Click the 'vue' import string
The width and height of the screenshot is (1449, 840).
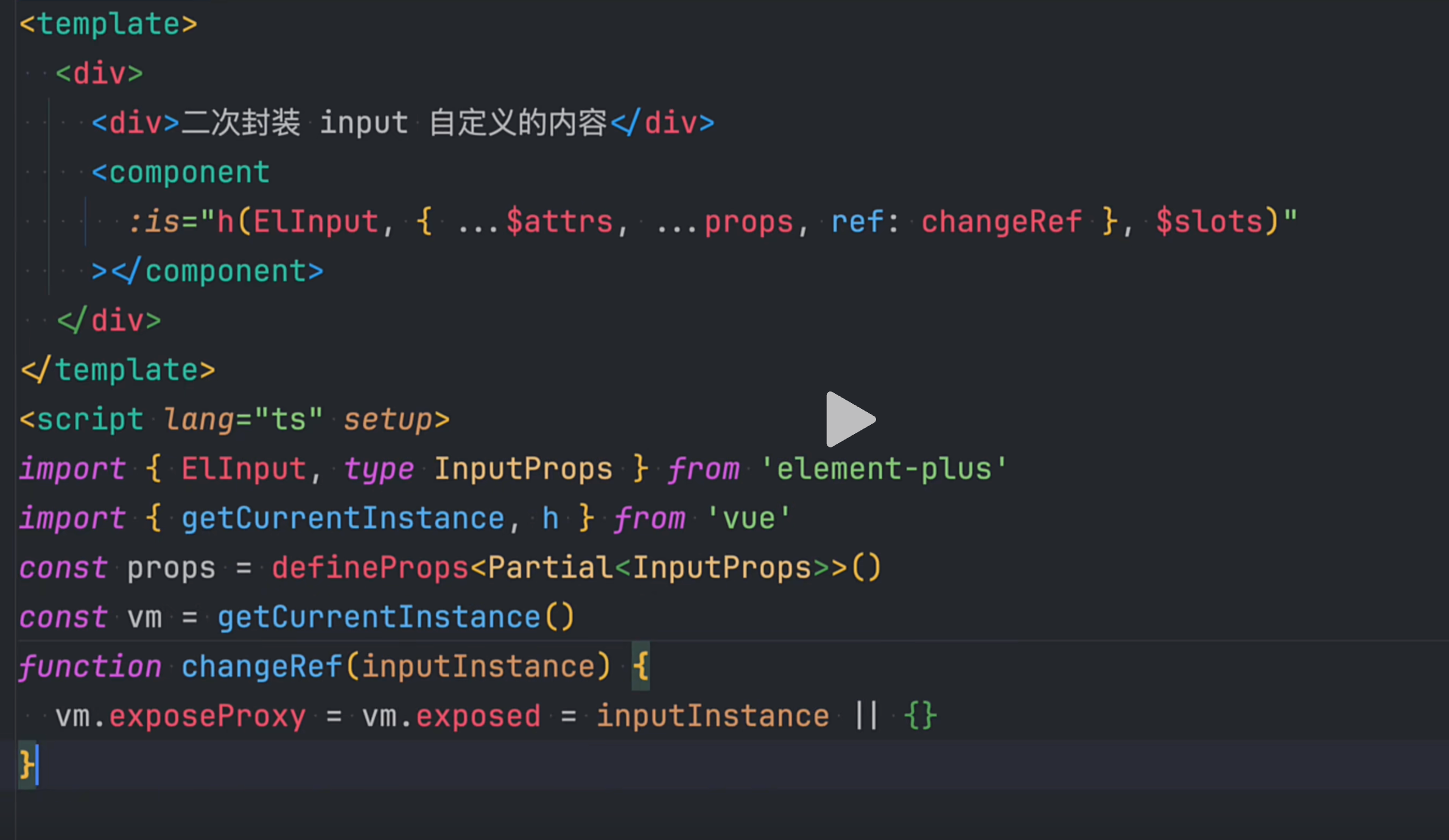tap(748, 519)
